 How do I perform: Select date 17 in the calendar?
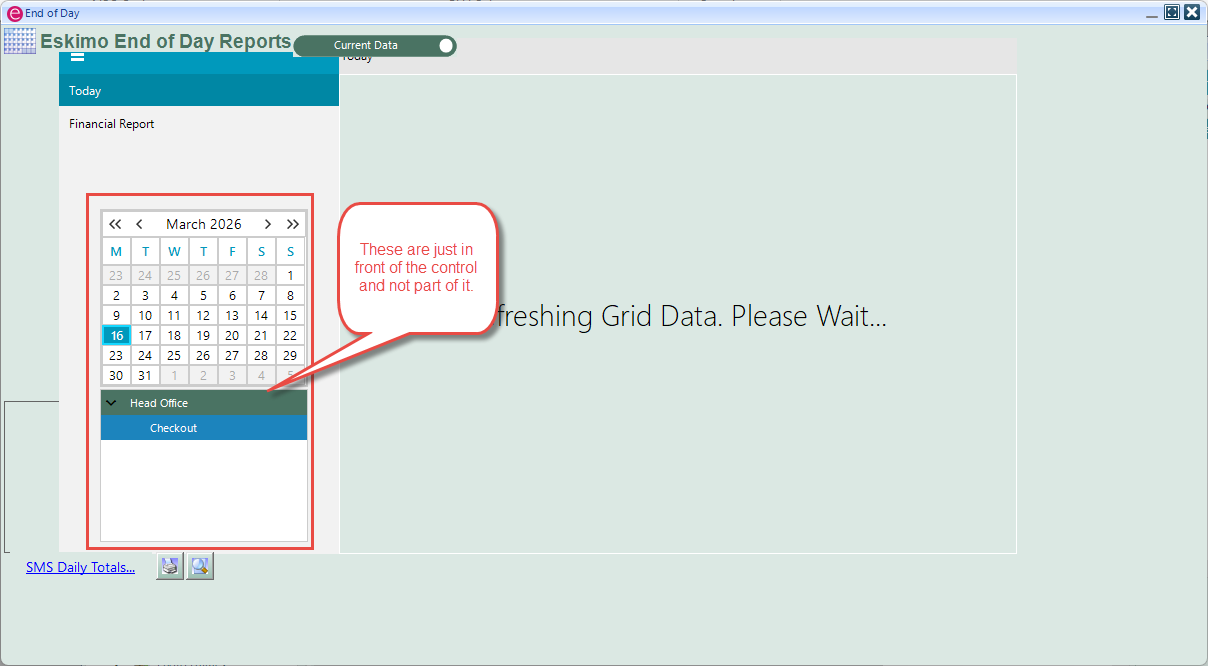pyautogui.click(x=145, y=335)
